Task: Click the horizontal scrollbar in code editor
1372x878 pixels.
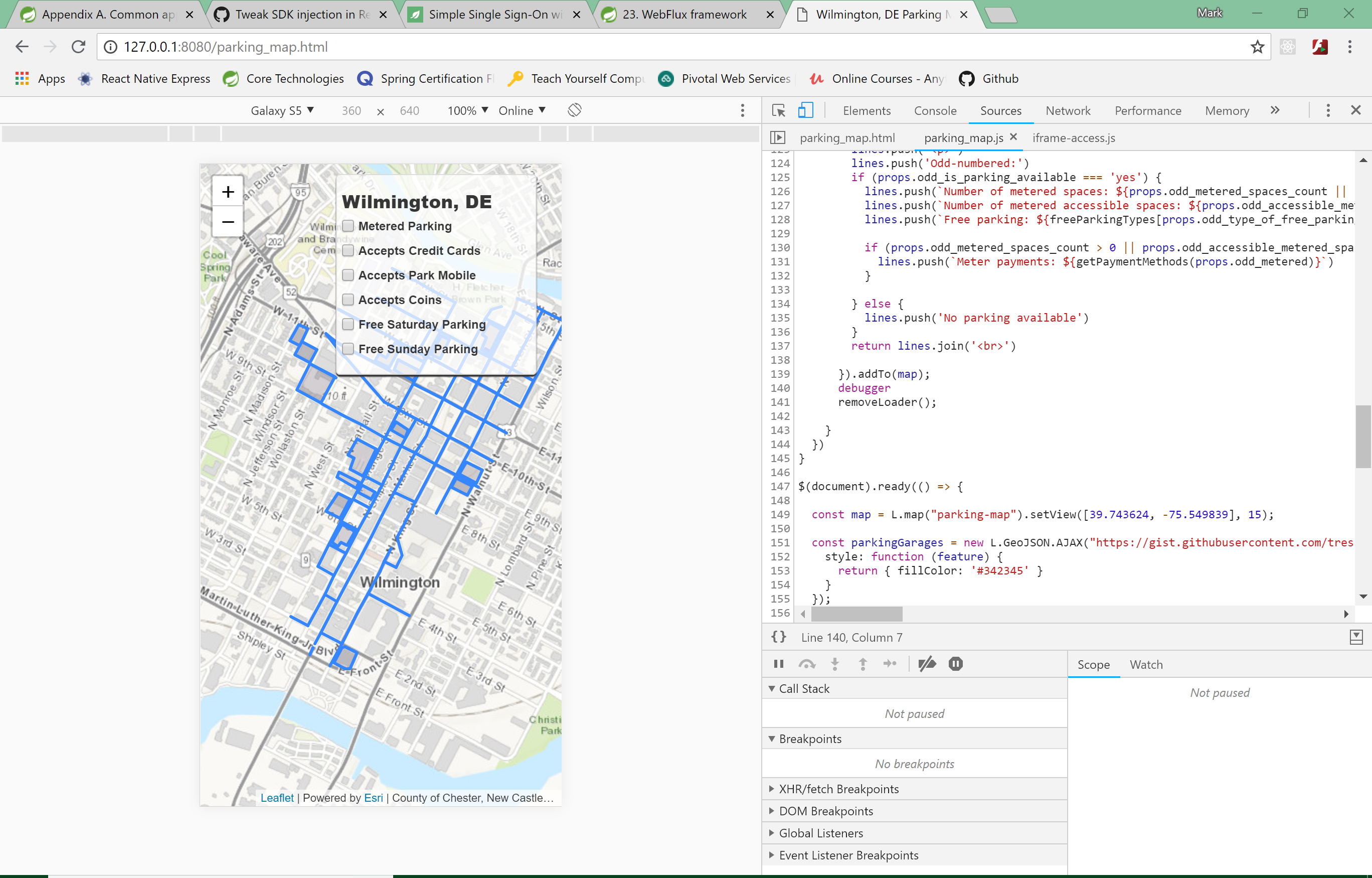Action: click(x=856, y=614)
